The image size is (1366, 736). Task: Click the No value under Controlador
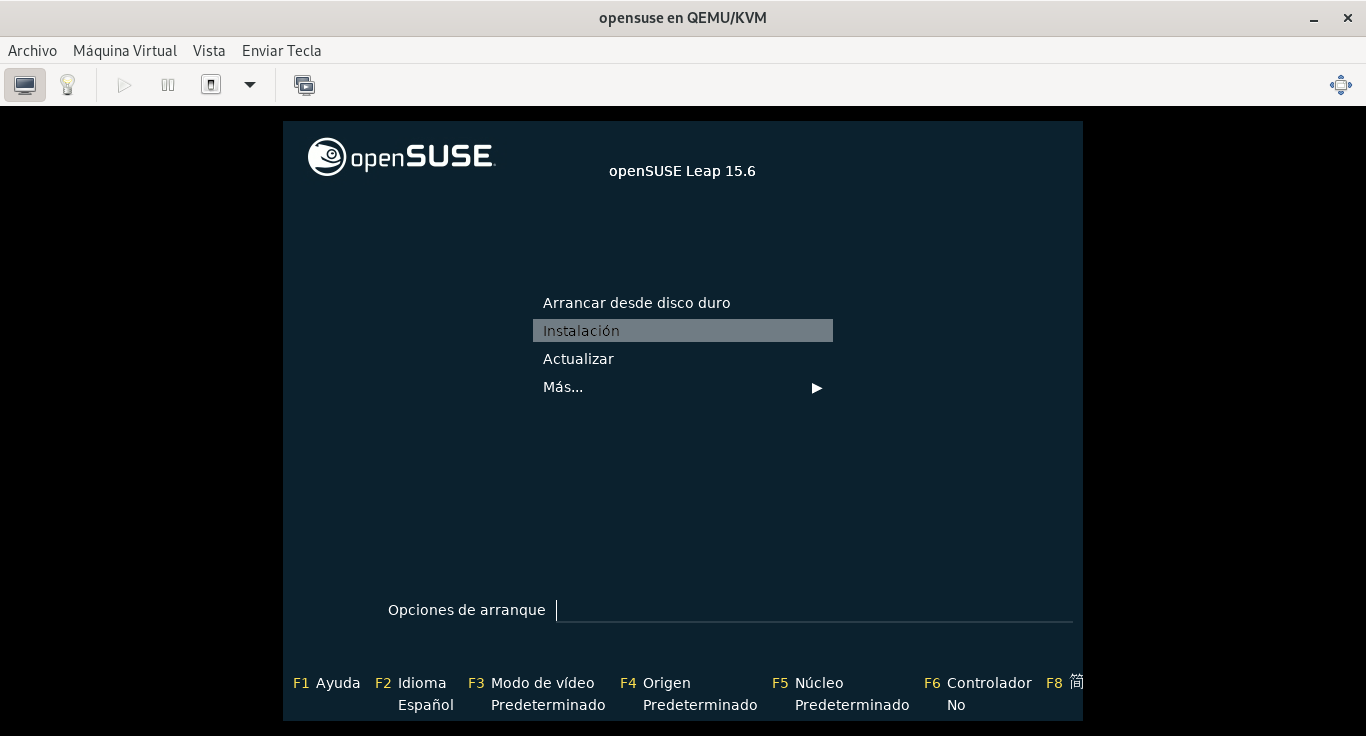pyautogui.click(x=956, y=705)
